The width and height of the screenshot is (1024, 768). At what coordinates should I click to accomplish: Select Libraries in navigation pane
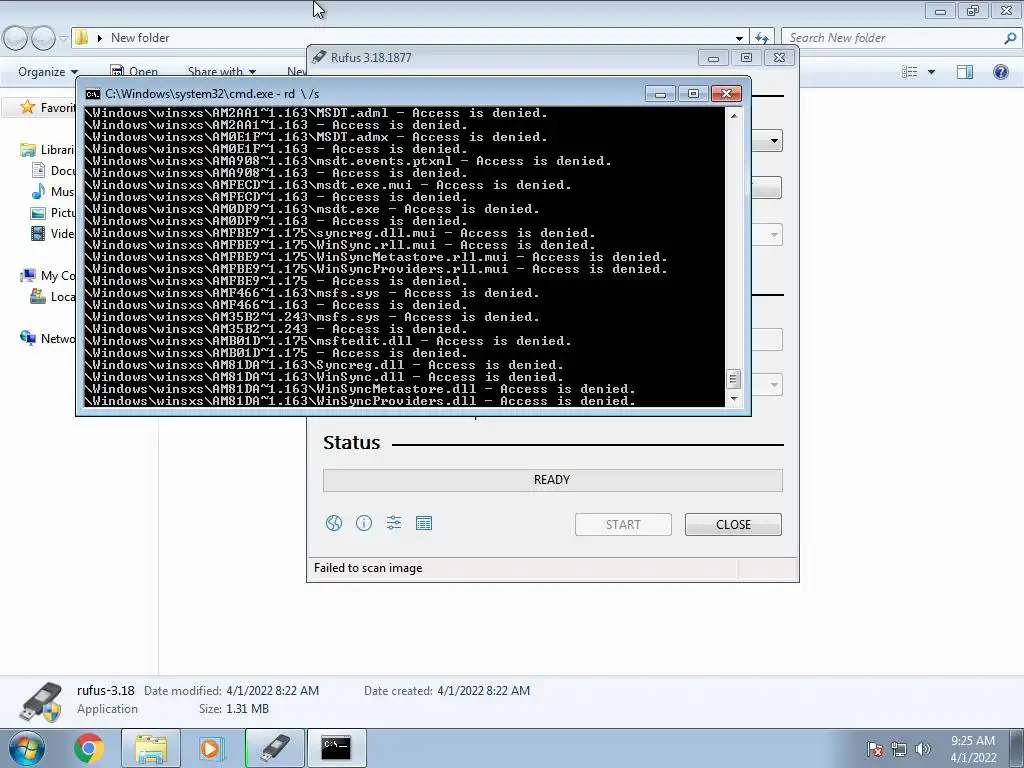point(48,150)
